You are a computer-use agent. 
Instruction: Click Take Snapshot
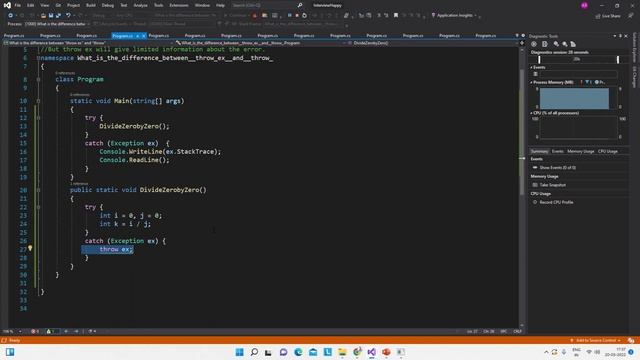553,185
